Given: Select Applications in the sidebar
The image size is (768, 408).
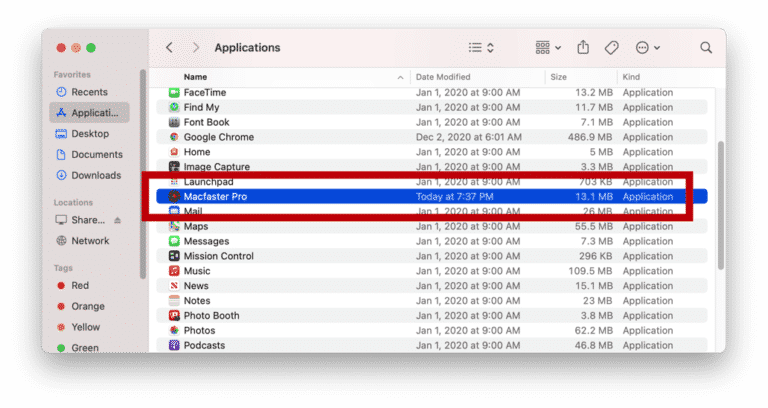Looking at the screenshot, I should point(89,113).
